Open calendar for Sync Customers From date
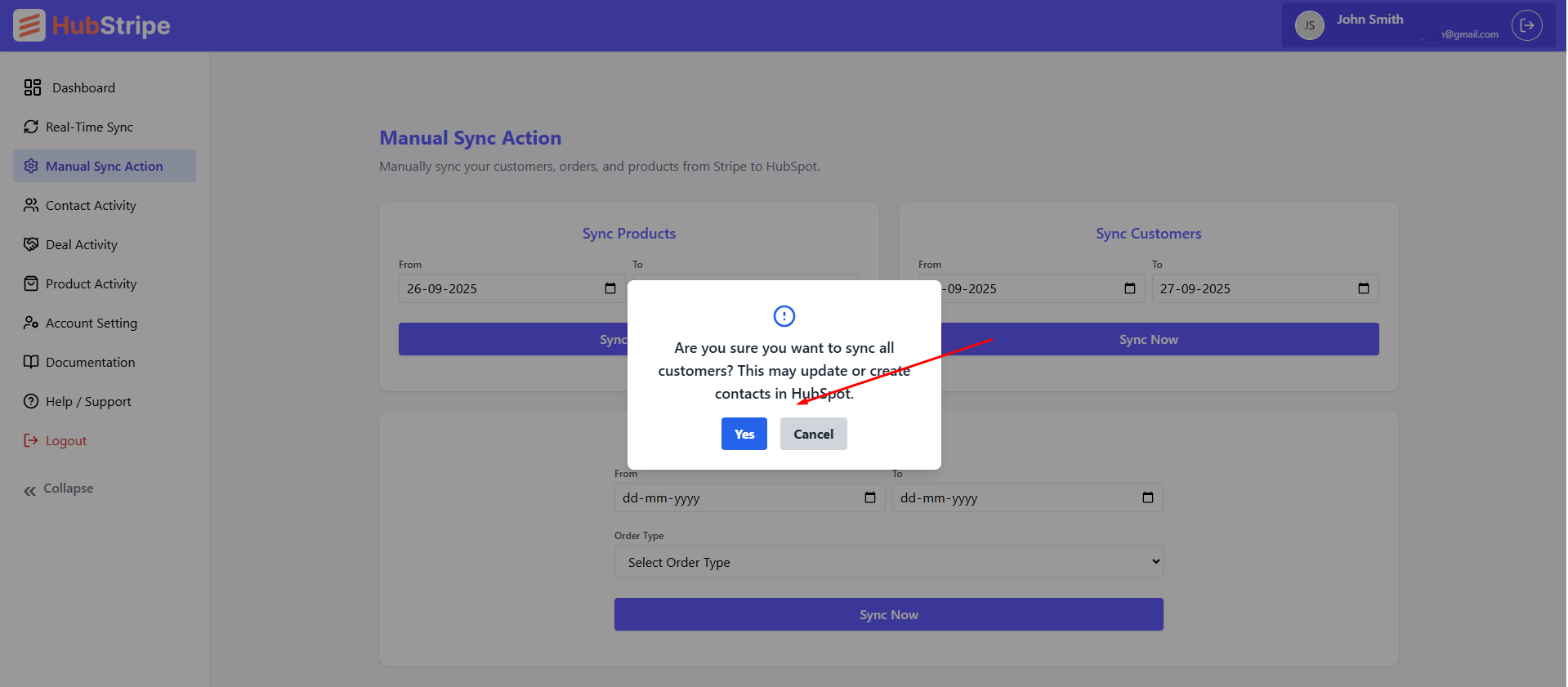The width and height of the screenshot is (1568, 687). (x=1130, y=288)
